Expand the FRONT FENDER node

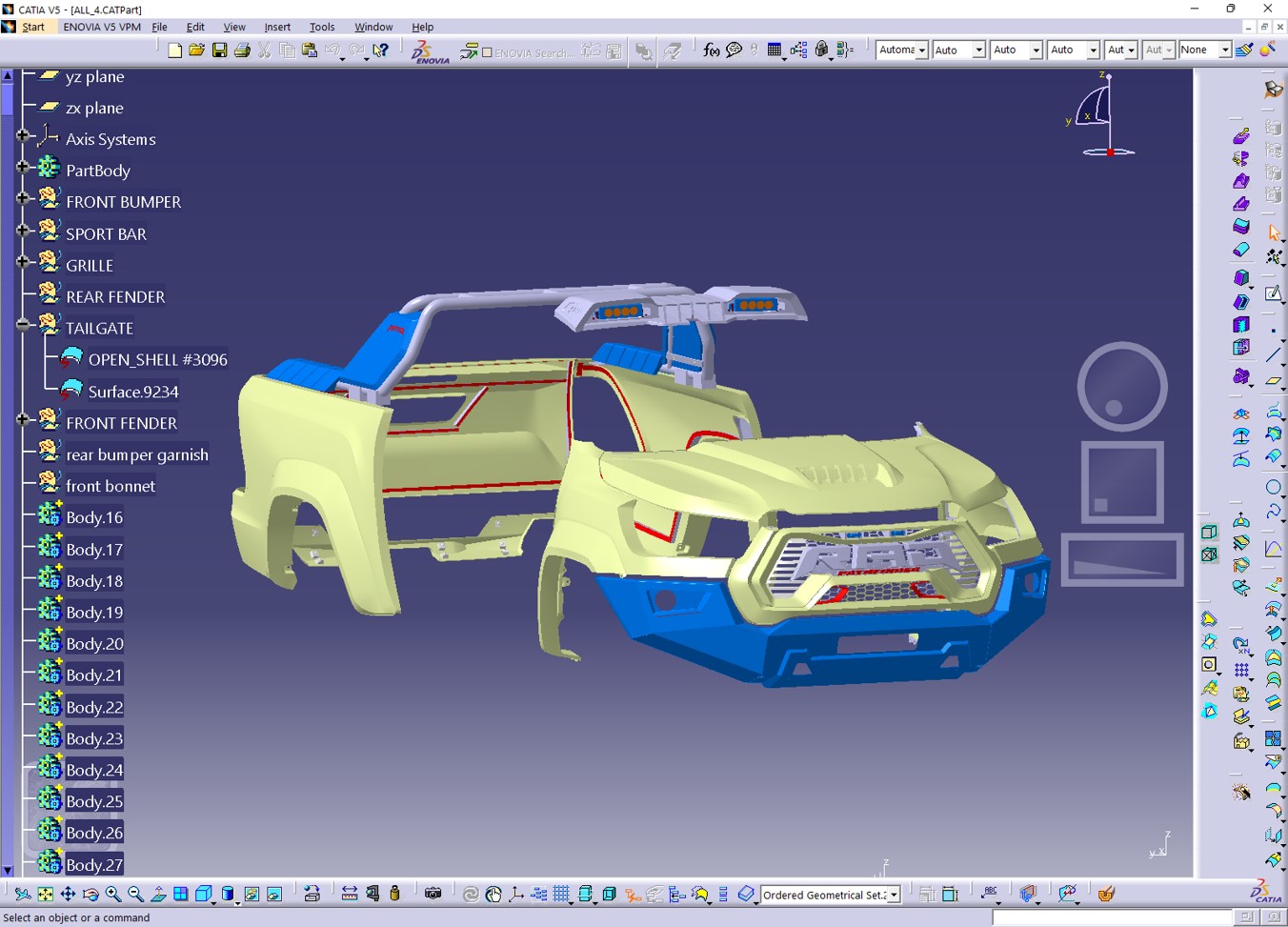23,419
